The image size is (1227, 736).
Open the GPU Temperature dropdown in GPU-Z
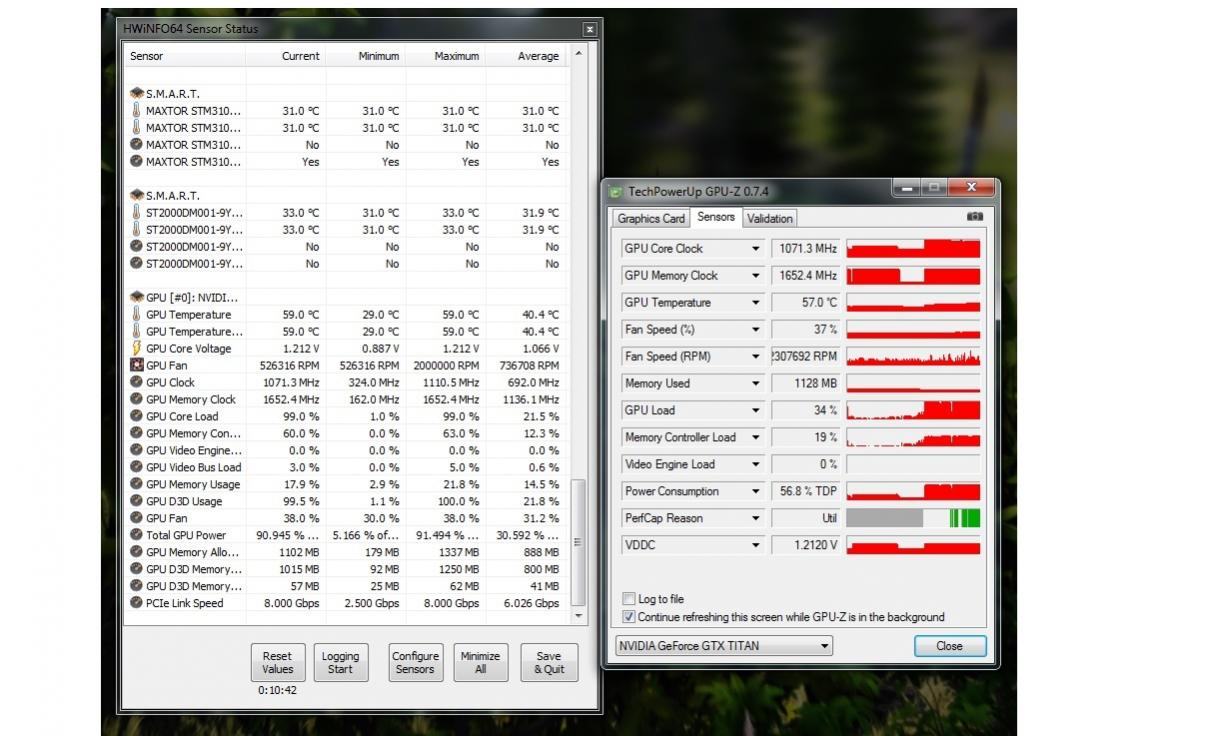click(755, 303)
